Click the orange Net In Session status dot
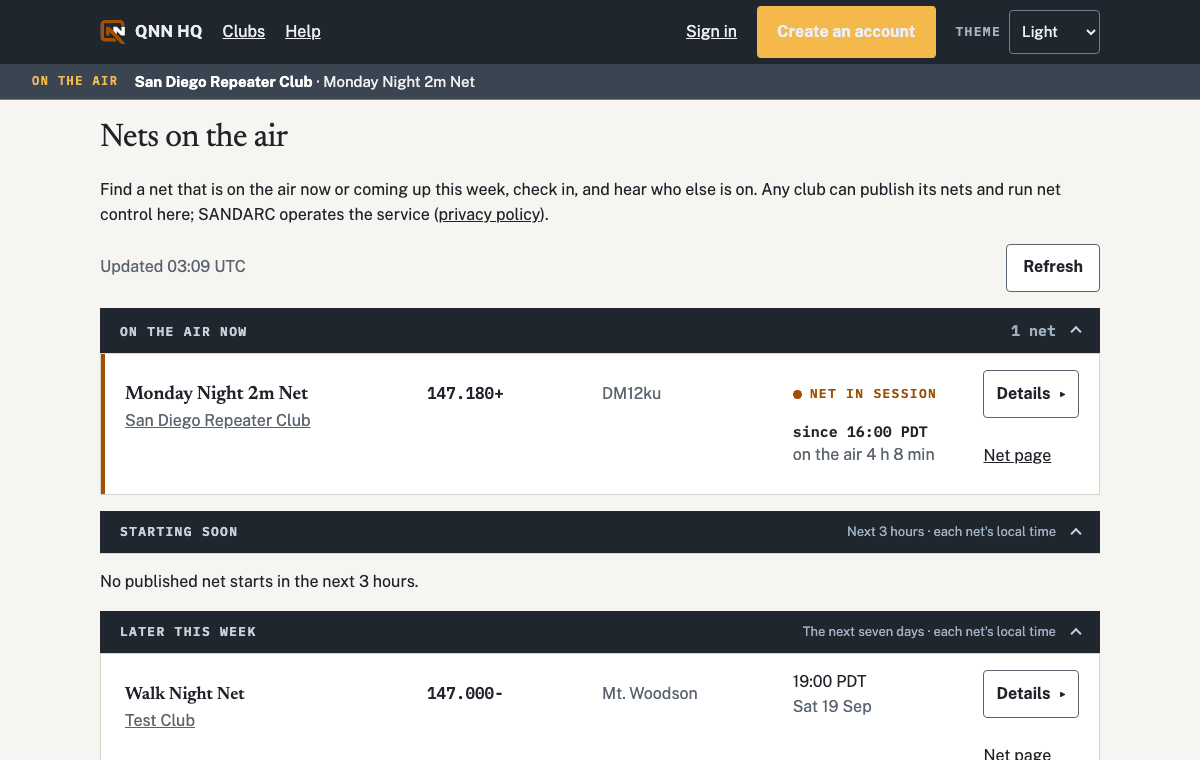The width and height of the screenshot is (1200, 760). coord(798,395)
